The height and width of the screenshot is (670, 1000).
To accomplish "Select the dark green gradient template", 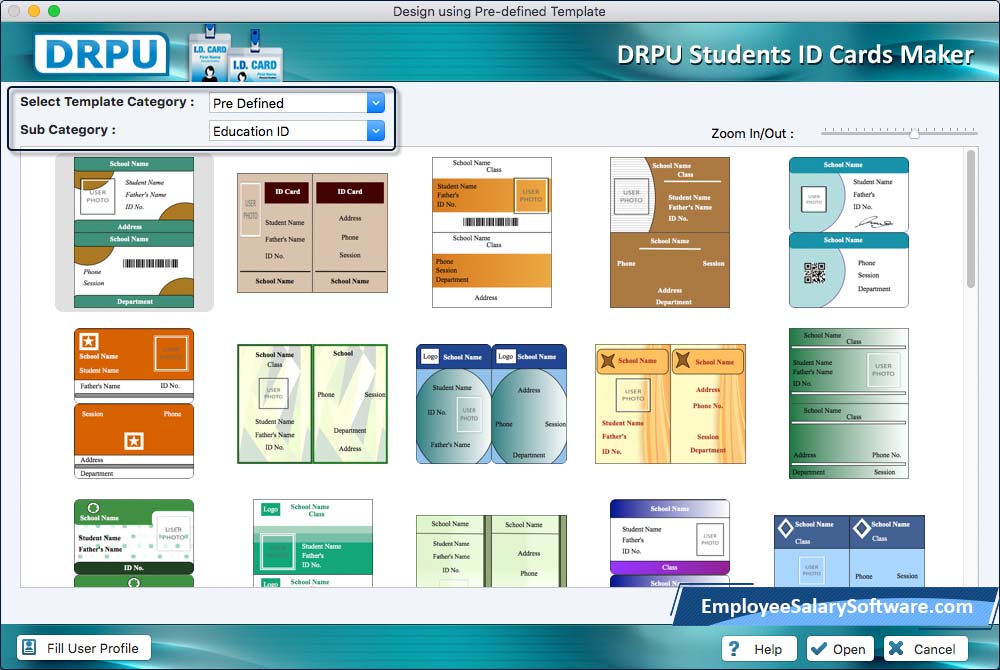I will (x=849, y=404).
